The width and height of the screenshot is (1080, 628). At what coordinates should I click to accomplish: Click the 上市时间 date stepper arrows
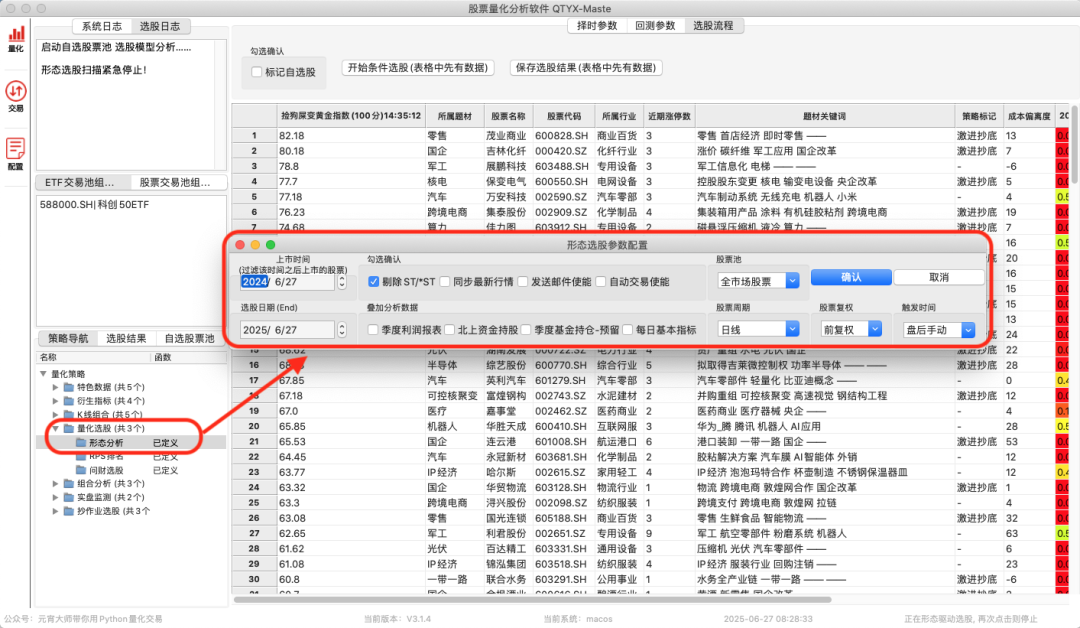tap(342, 282)
